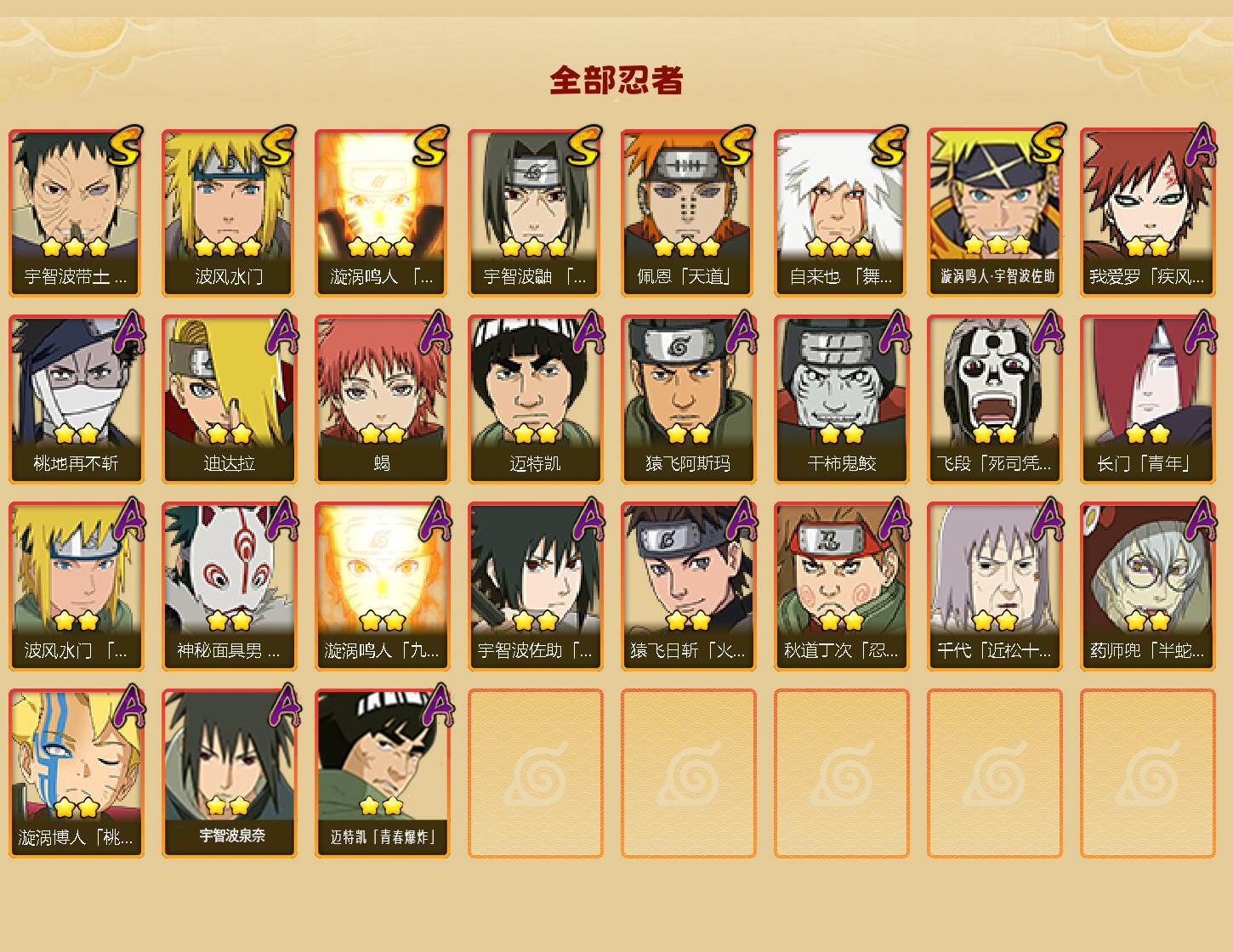Select the 药师兜「半蛇...」card

tap(1147, 586)
